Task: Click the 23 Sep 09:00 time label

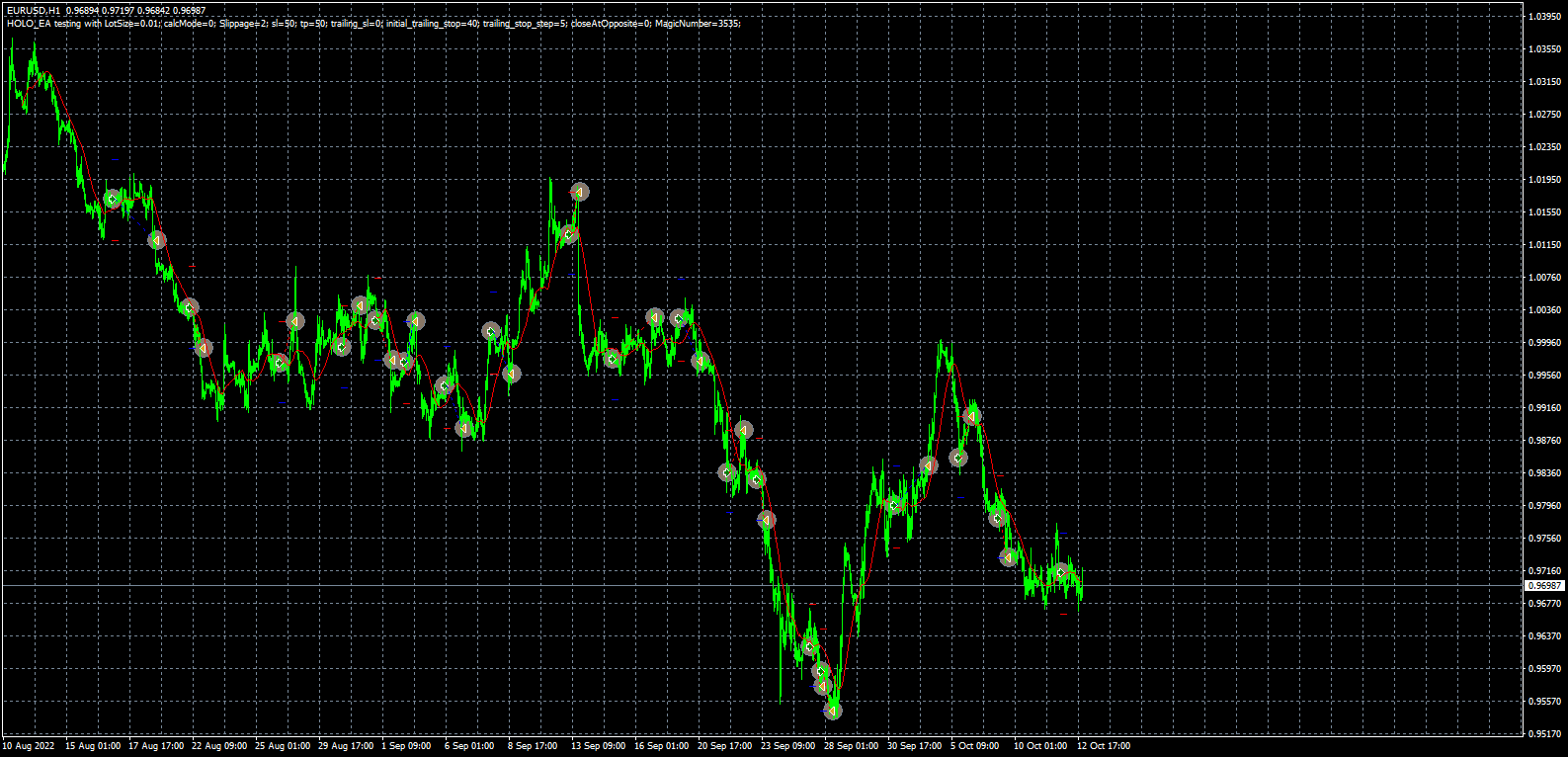Action: pyautogui.click(x=788, y=746)
